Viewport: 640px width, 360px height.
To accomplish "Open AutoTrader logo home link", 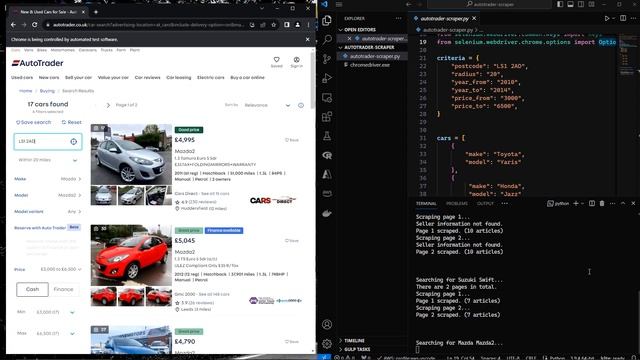I will pos(38,63).
